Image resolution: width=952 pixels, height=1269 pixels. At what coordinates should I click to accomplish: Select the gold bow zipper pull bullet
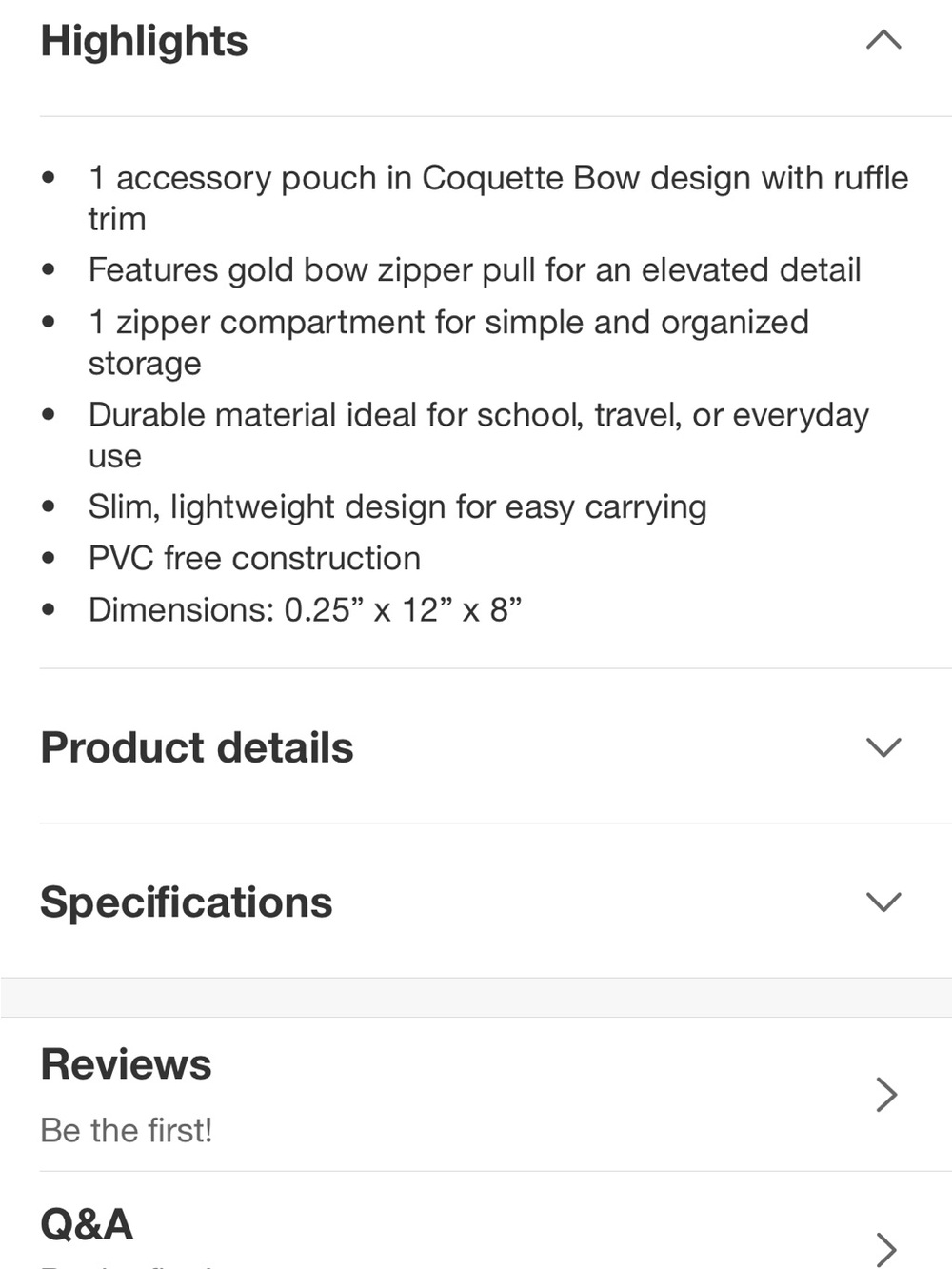pyautogui.click(x=474, y=270)
